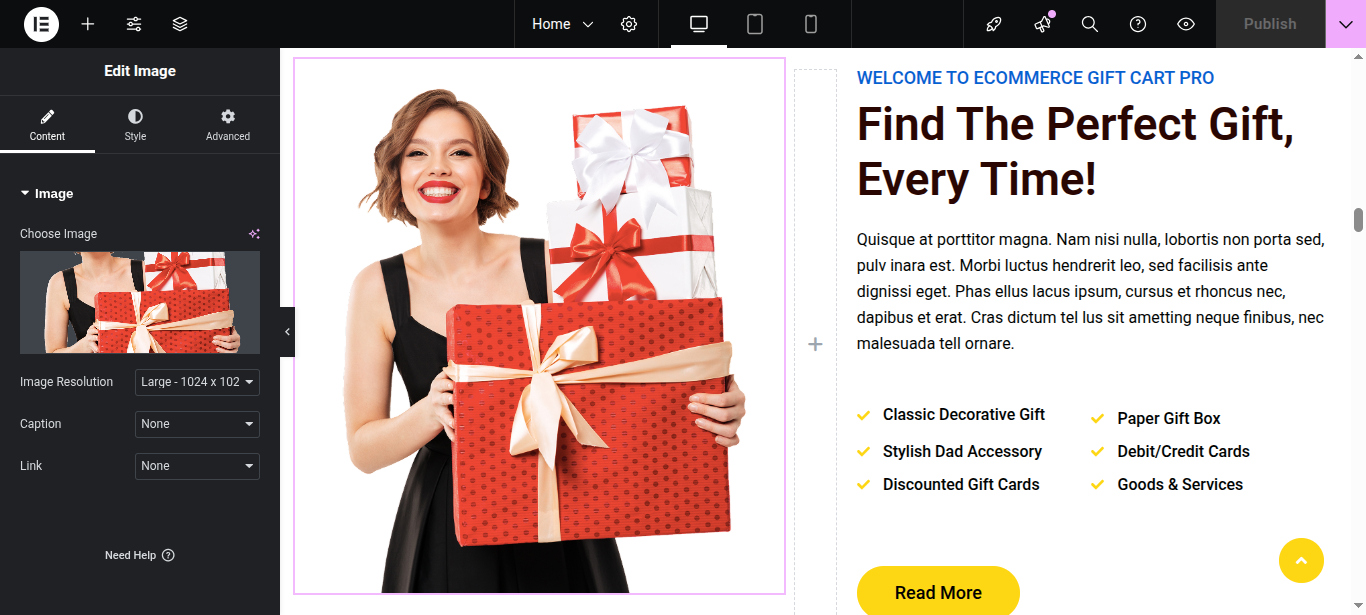The height and width of the screenshot is (615, 1366).
Task: Switch to mobile responsive mode
Action: [x=811, y=24]
